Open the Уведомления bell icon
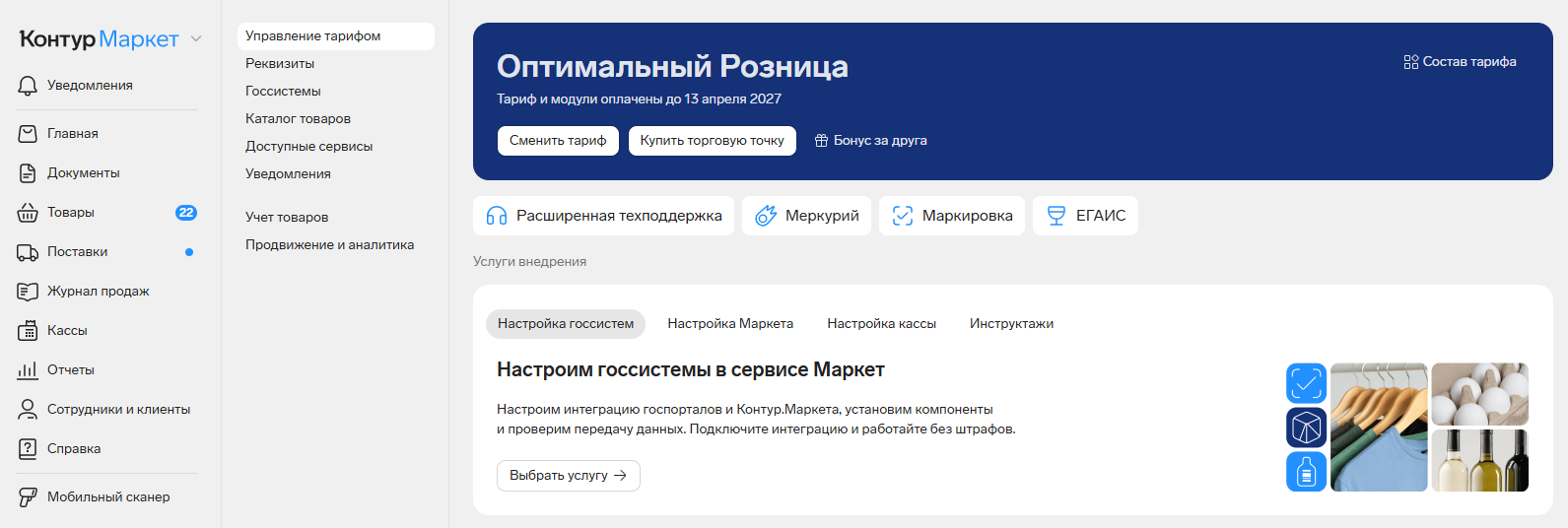Viewport: 1568px width, 528px height. [x=28, y=86]
